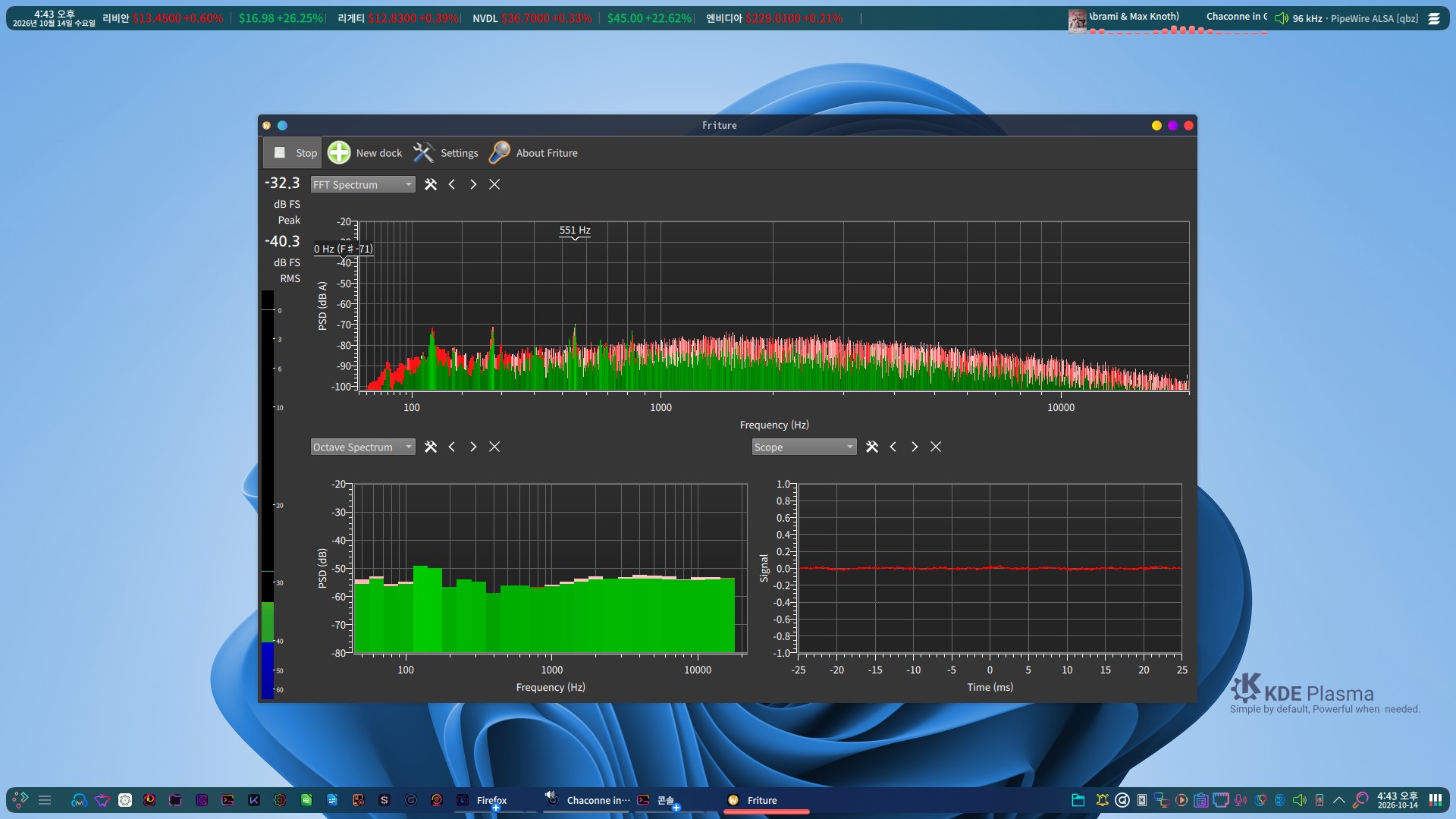
Task: Move Scope dock to next slot
Action: 915,447
